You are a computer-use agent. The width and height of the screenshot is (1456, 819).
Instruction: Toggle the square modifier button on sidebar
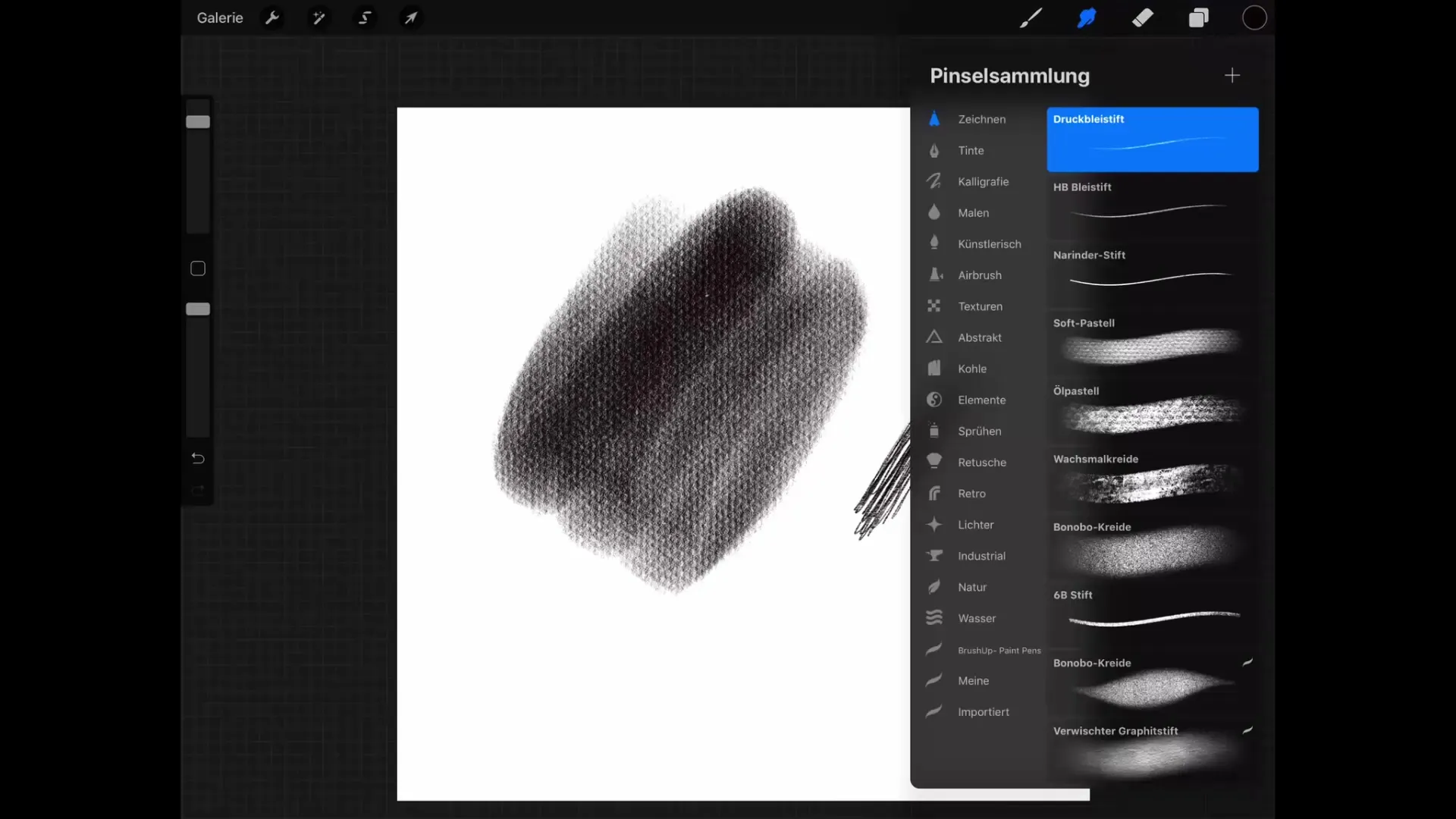click(198, 268)
